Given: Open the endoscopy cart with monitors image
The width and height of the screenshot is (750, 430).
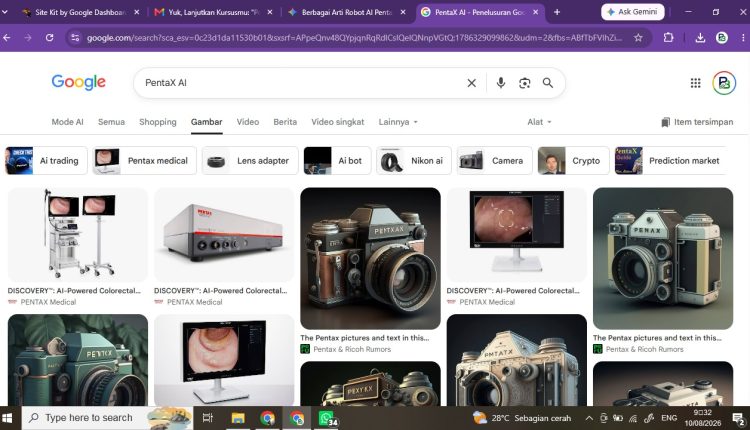Looking at the screenshot, I should pyautogui.click(x=78, y=234).
